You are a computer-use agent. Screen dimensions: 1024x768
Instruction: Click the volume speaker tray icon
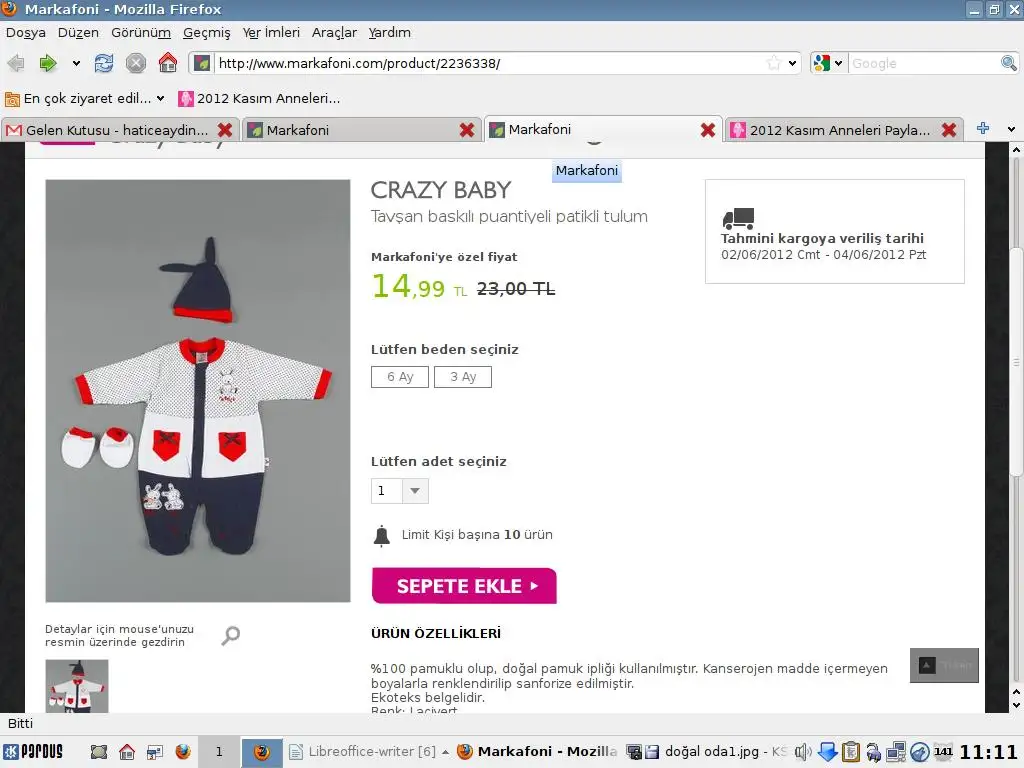pos(803,752)
